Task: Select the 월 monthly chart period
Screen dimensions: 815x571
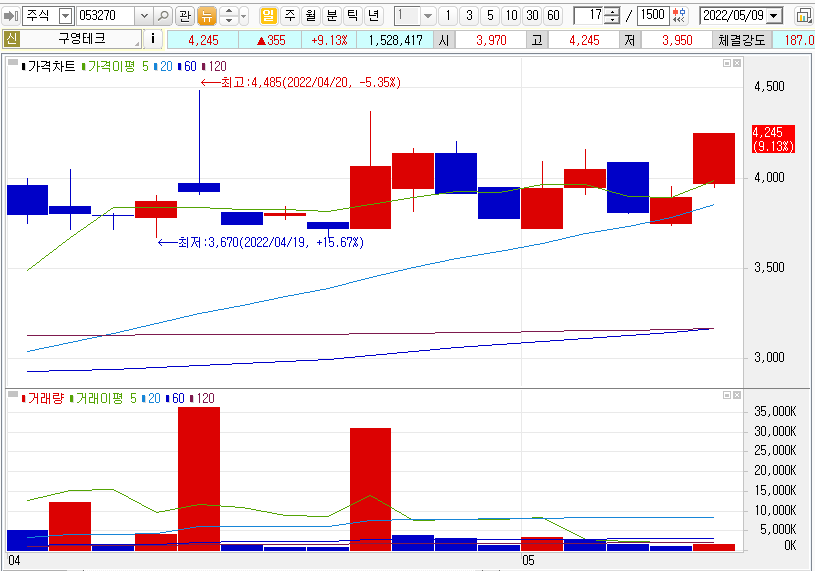Action: pyautogui.click(x=310, y=16)
